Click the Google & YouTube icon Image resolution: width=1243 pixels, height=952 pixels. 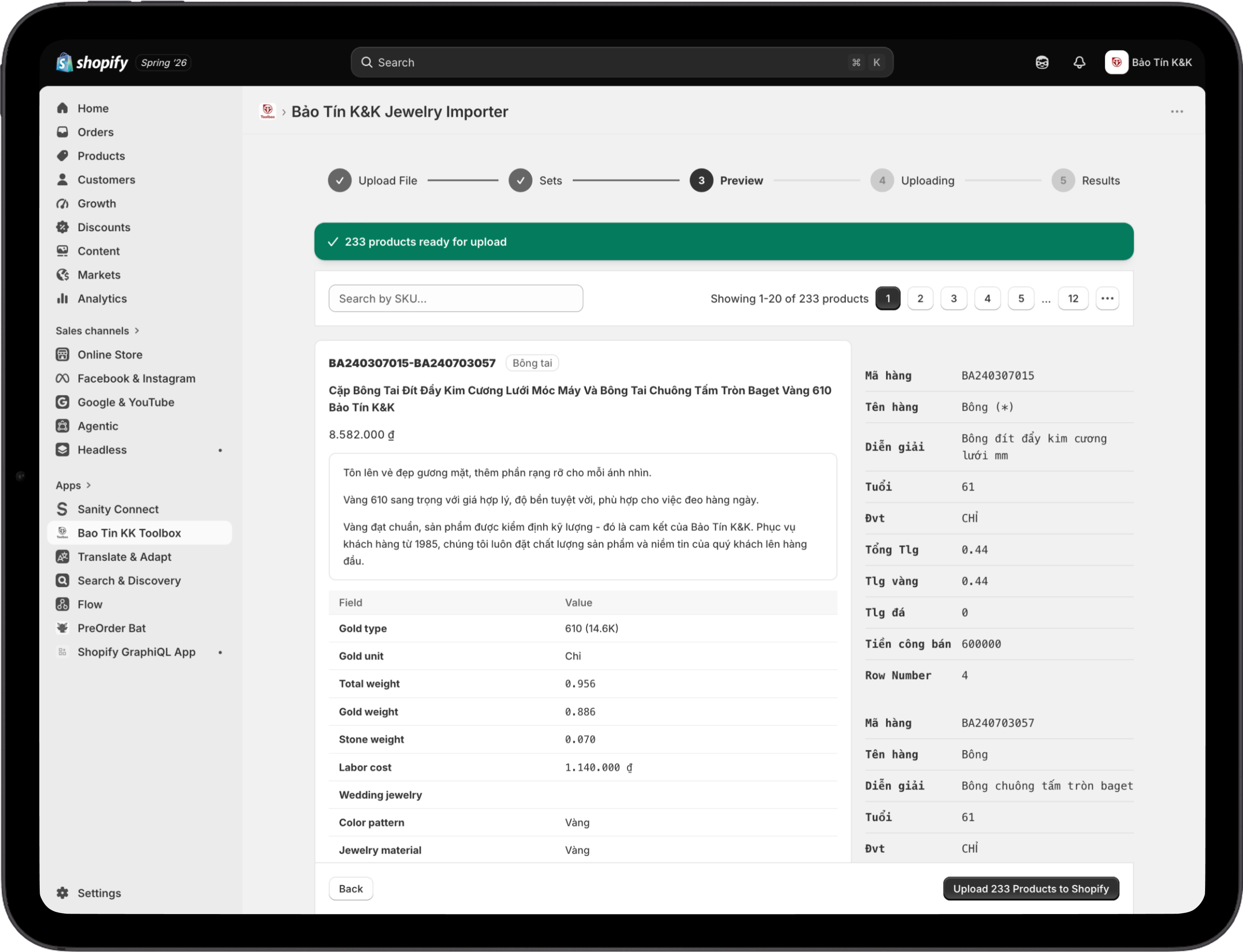coord(62,402)
